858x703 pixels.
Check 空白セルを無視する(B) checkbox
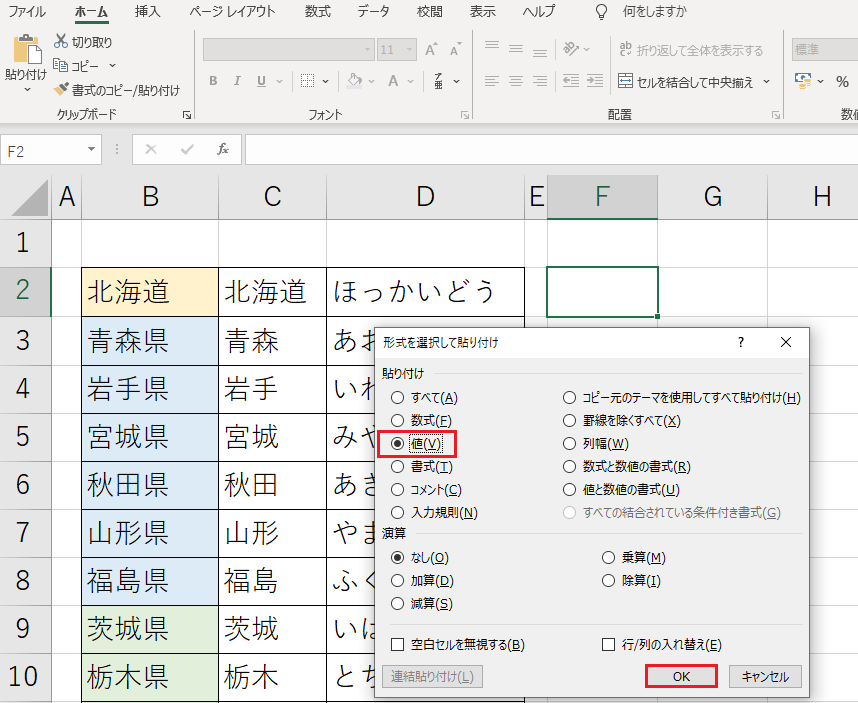[x=397, y=644]
